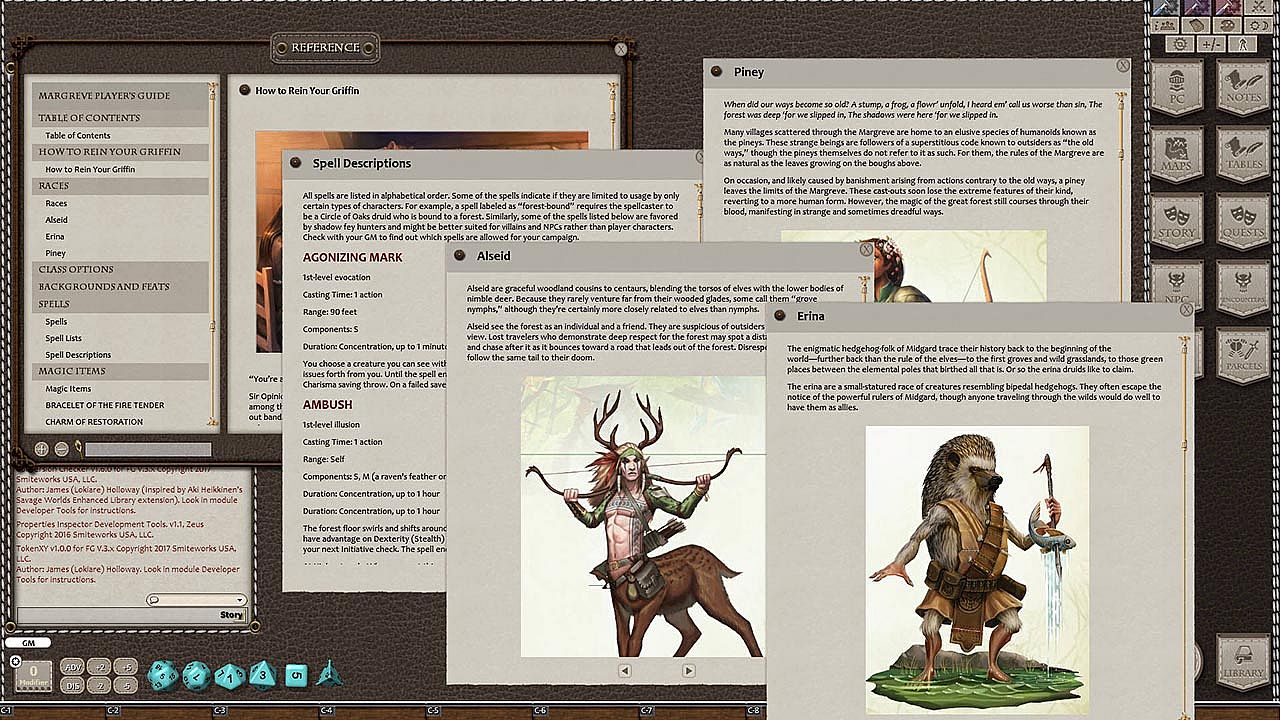Open the Spell Lists page

tap(64, 338)
